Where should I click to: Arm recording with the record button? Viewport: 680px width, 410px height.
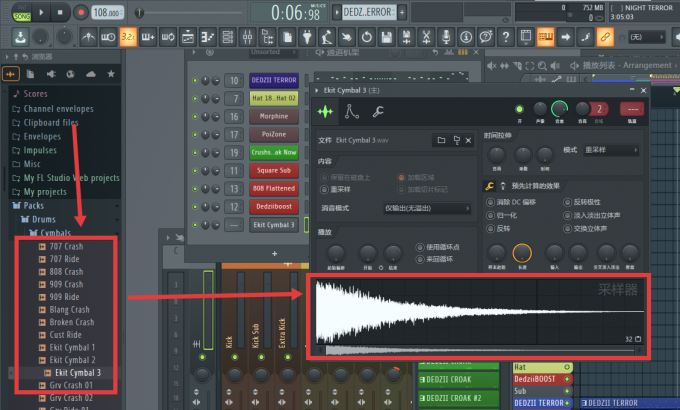coord(80,12)
